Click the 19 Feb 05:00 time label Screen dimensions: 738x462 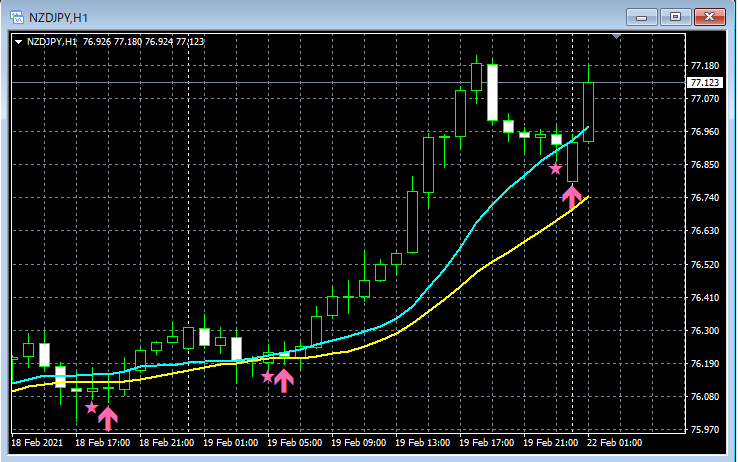tap(295, 443)
